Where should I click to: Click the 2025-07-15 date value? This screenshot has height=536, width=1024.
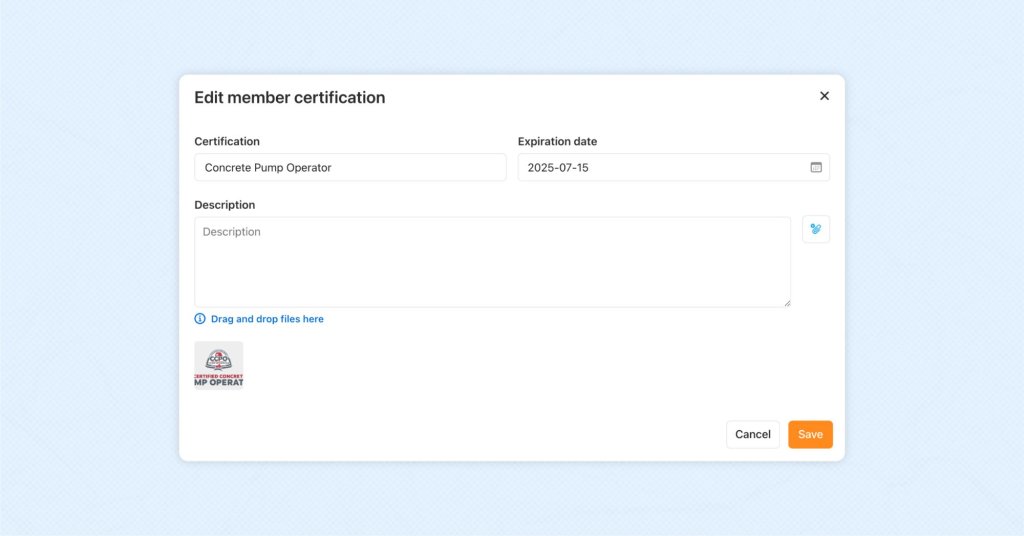tap(558, 168)
